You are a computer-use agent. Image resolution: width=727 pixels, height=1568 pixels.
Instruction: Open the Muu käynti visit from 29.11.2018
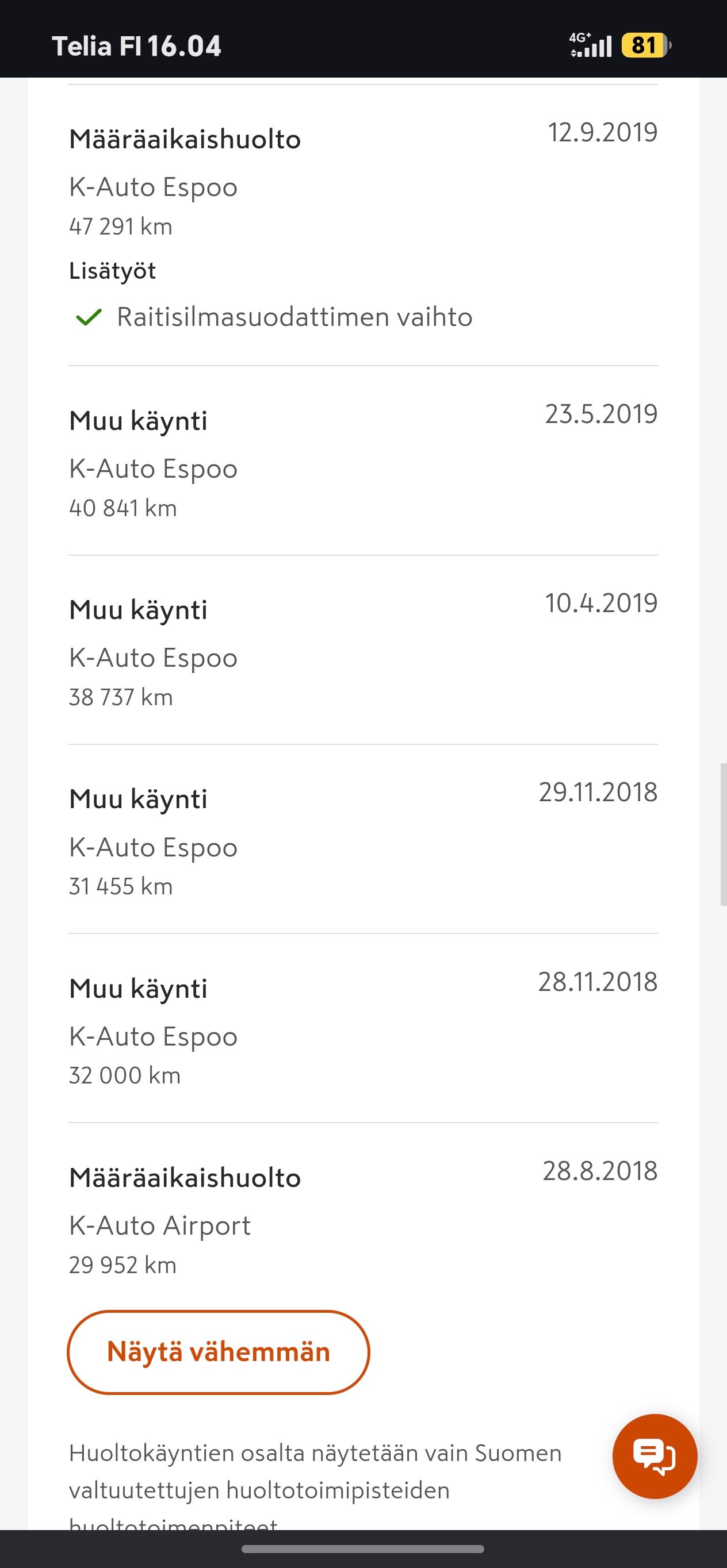pos(363,839)
